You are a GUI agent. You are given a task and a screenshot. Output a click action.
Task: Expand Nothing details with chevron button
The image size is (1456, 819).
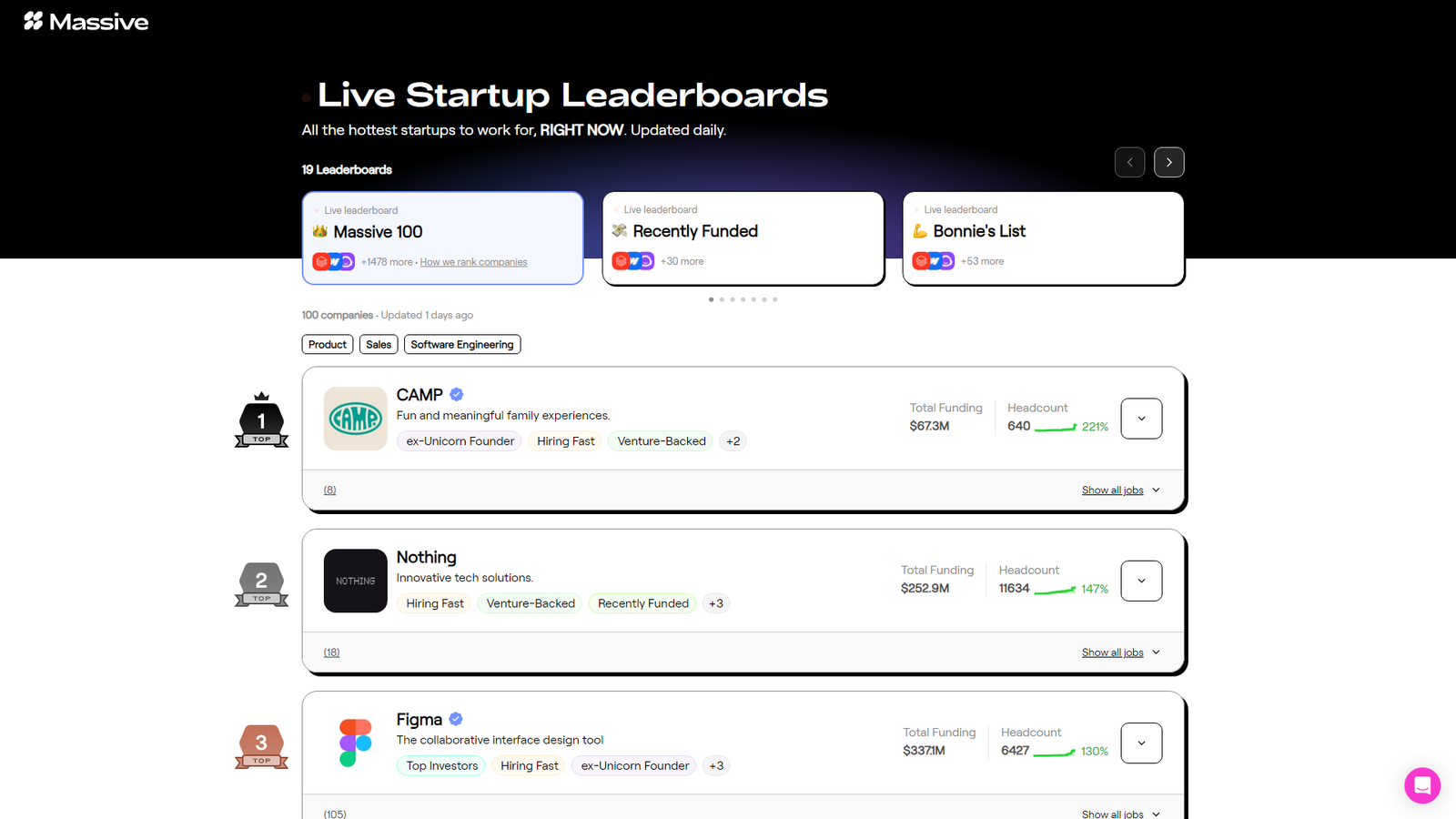[x=1141, y=581]
